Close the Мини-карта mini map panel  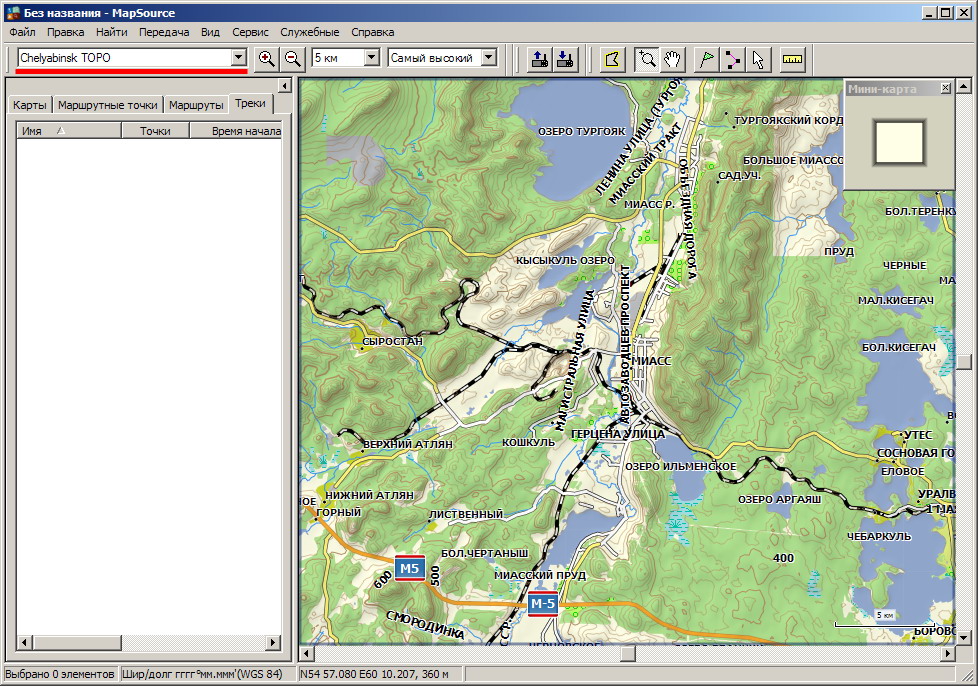click(x=946, y=89)
